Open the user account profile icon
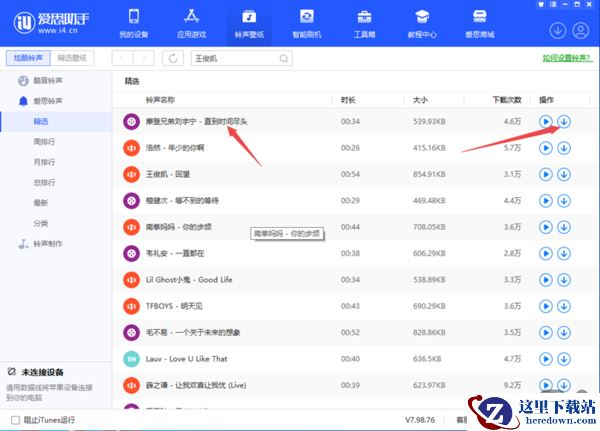This screenshot has height=431, width=600. 580,31
